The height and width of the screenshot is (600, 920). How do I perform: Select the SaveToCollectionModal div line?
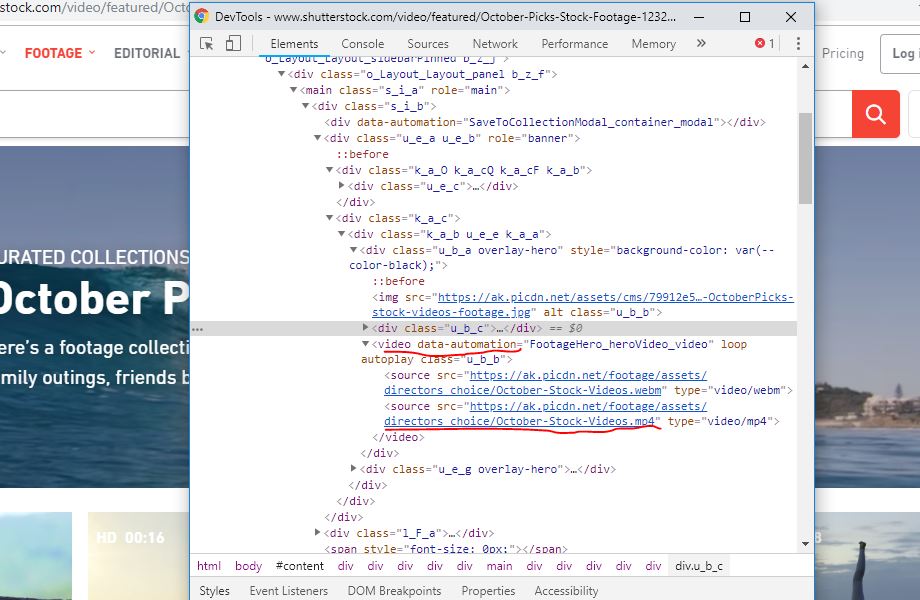tap(545, 122)
